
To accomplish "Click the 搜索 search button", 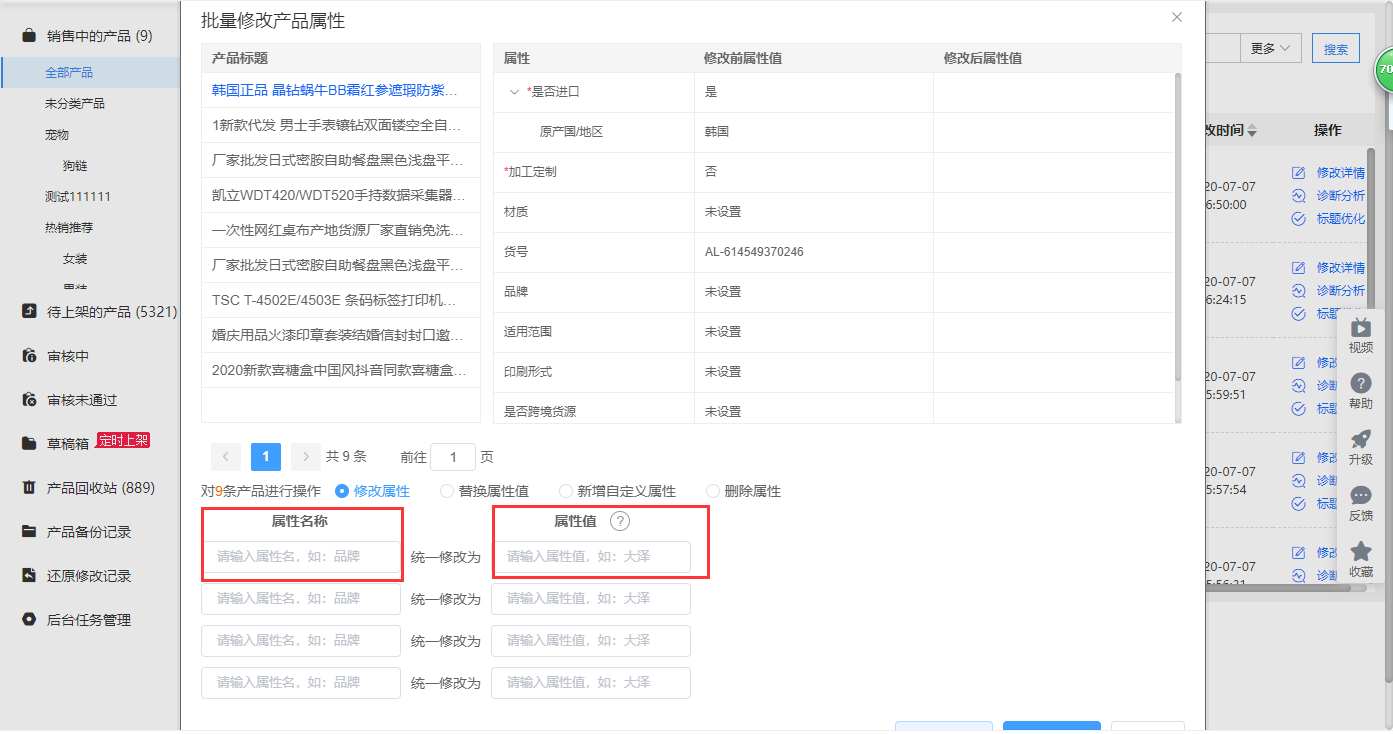I will pyautogui.click(x=1336, y=48).
